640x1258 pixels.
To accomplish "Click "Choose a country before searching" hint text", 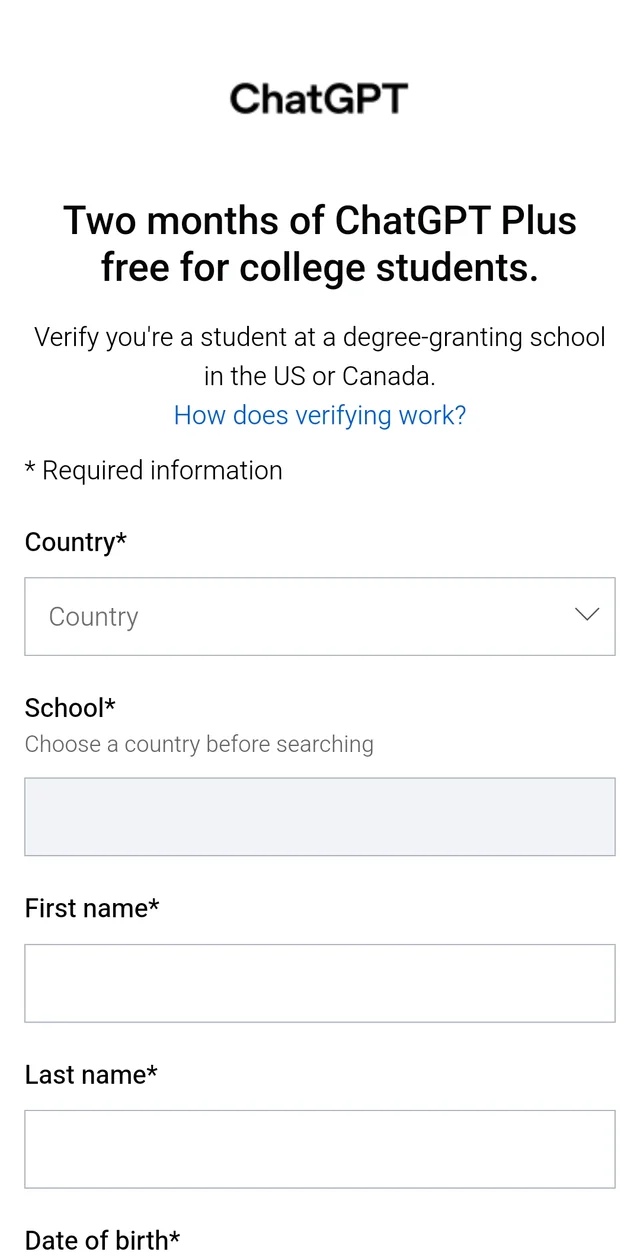I will (199, 744).
